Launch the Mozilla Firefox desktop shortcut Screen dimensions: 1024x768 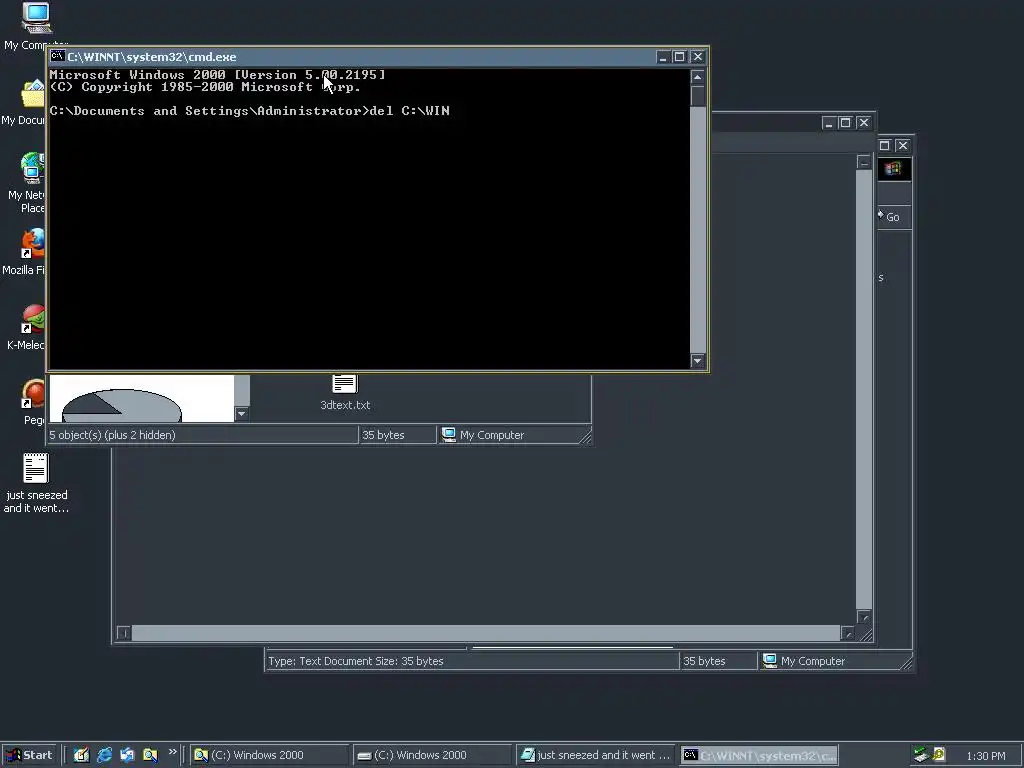click(33, 243)
